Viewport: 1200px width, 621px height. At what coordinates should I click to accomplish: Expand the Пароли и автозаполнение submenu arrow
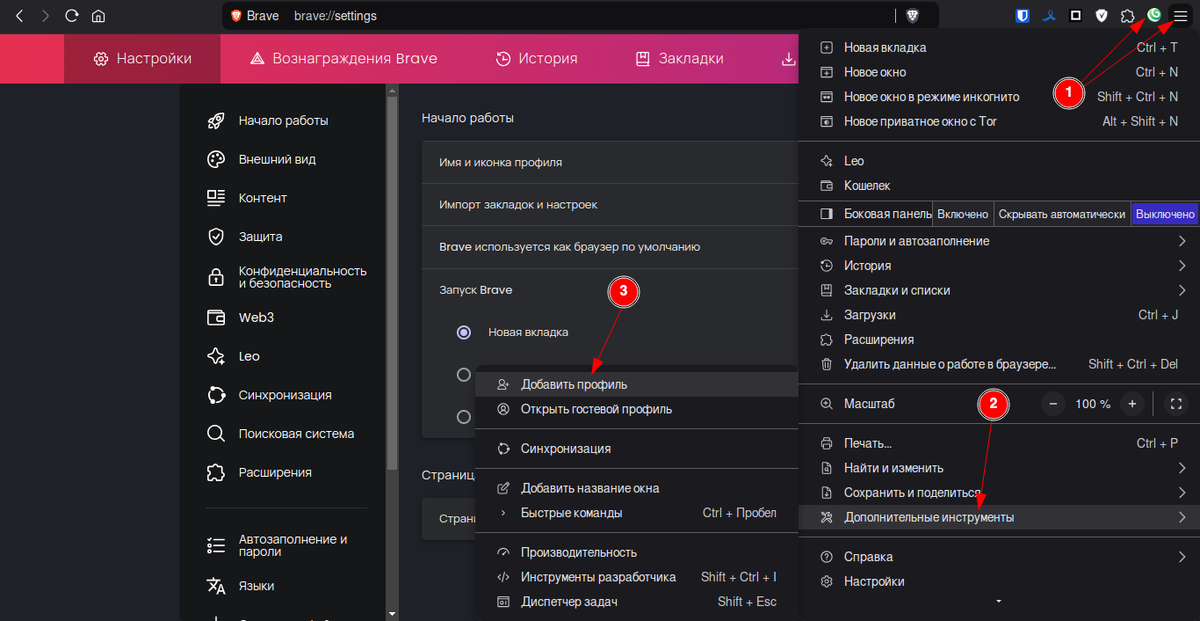(1182, 241)
